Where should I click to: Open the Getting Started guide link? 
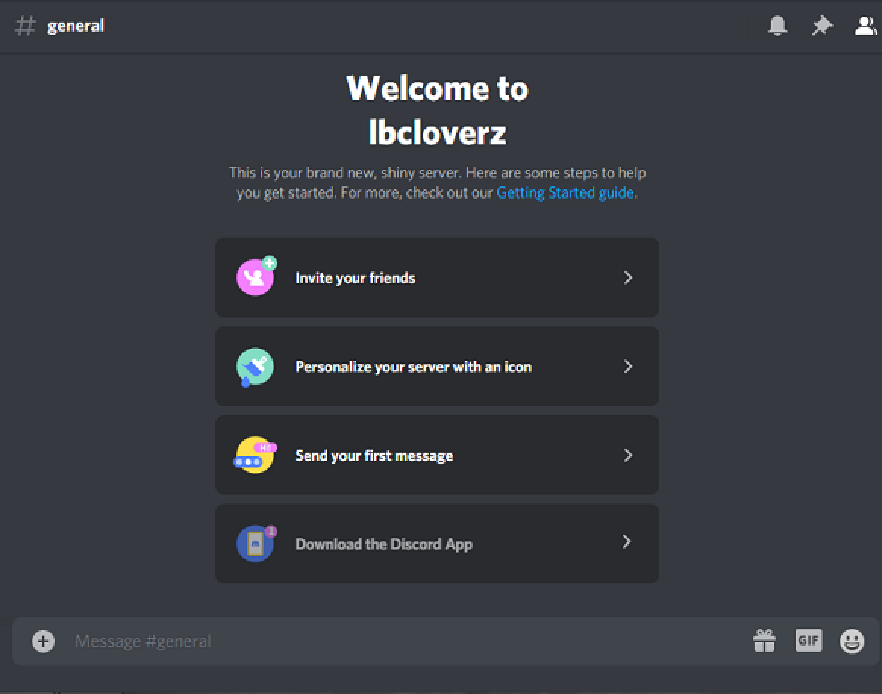565,193
